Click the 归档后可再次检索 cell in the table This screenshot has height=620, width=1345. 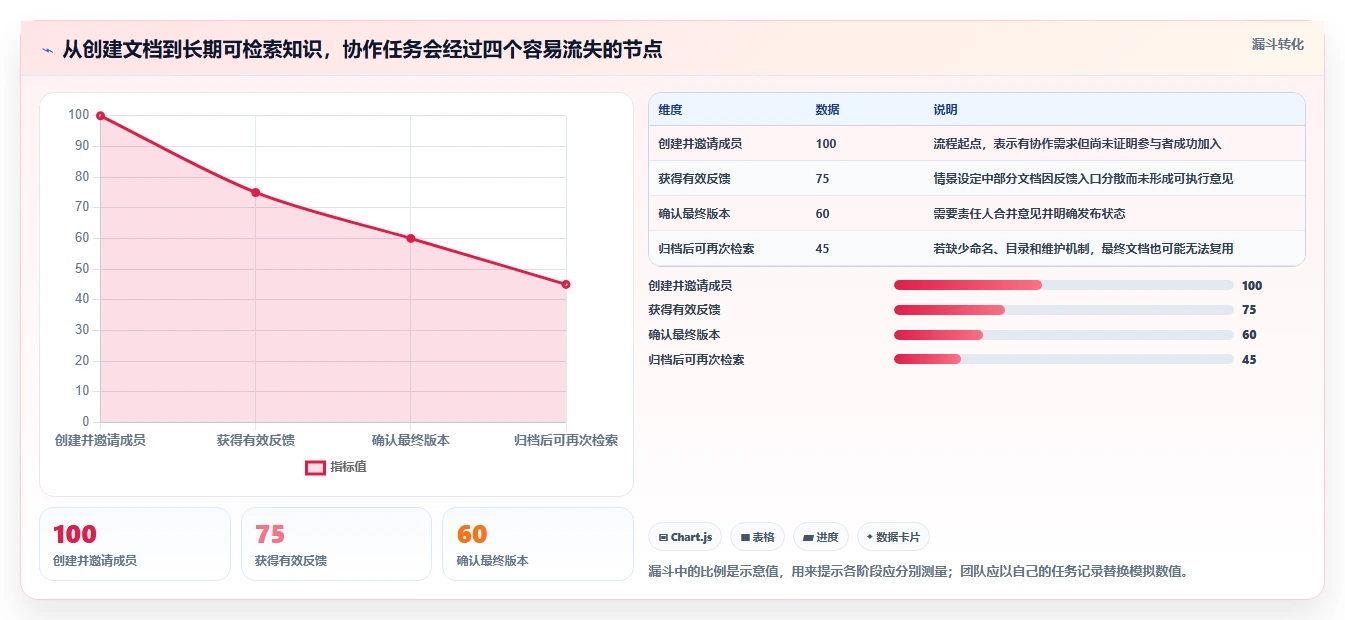(706, 248)
